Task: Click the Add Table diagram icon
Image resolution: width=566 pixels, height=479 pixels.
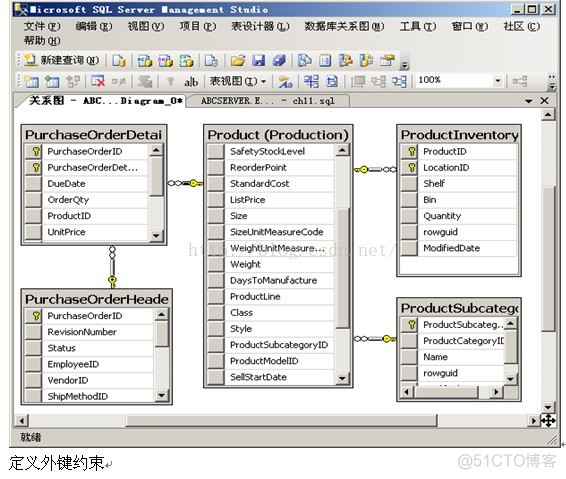Action: 52,82
